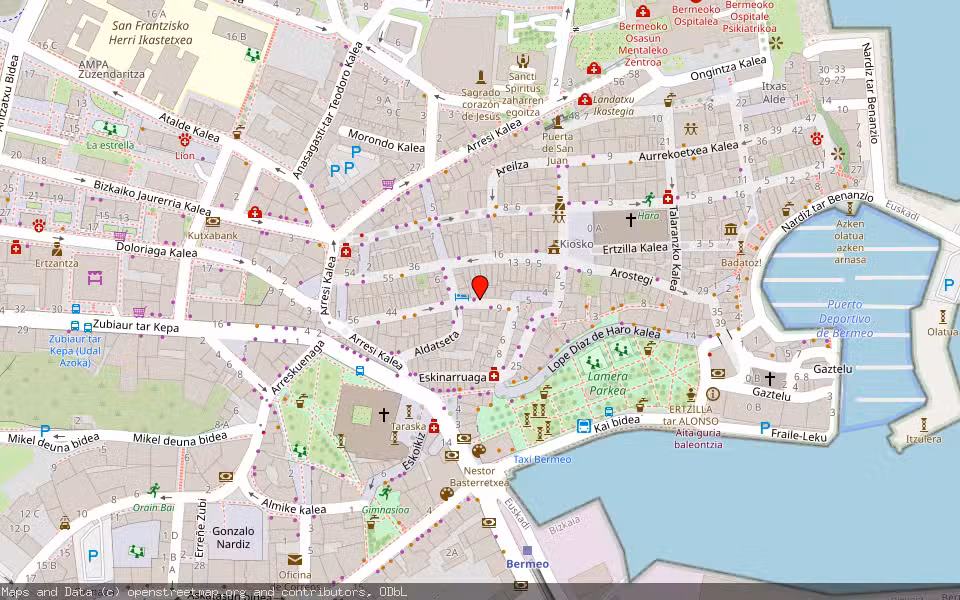The height and width of the screenshot is (600, 960).
Task: Click the bus stop icon on Kai bidea
Action: [584, 426]
